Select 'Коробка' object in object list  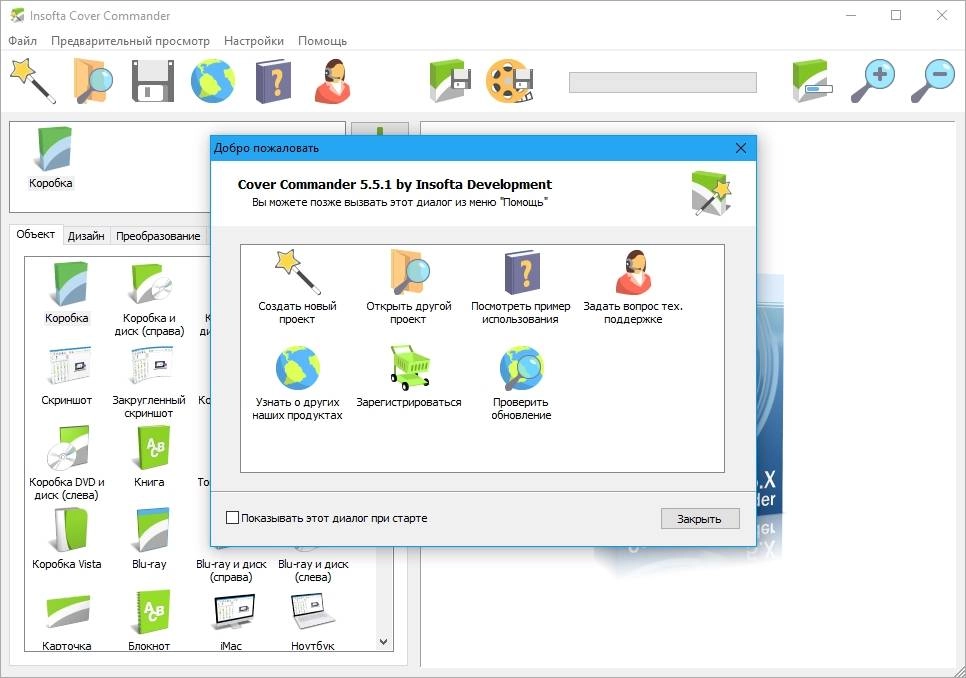pos(67,293)
